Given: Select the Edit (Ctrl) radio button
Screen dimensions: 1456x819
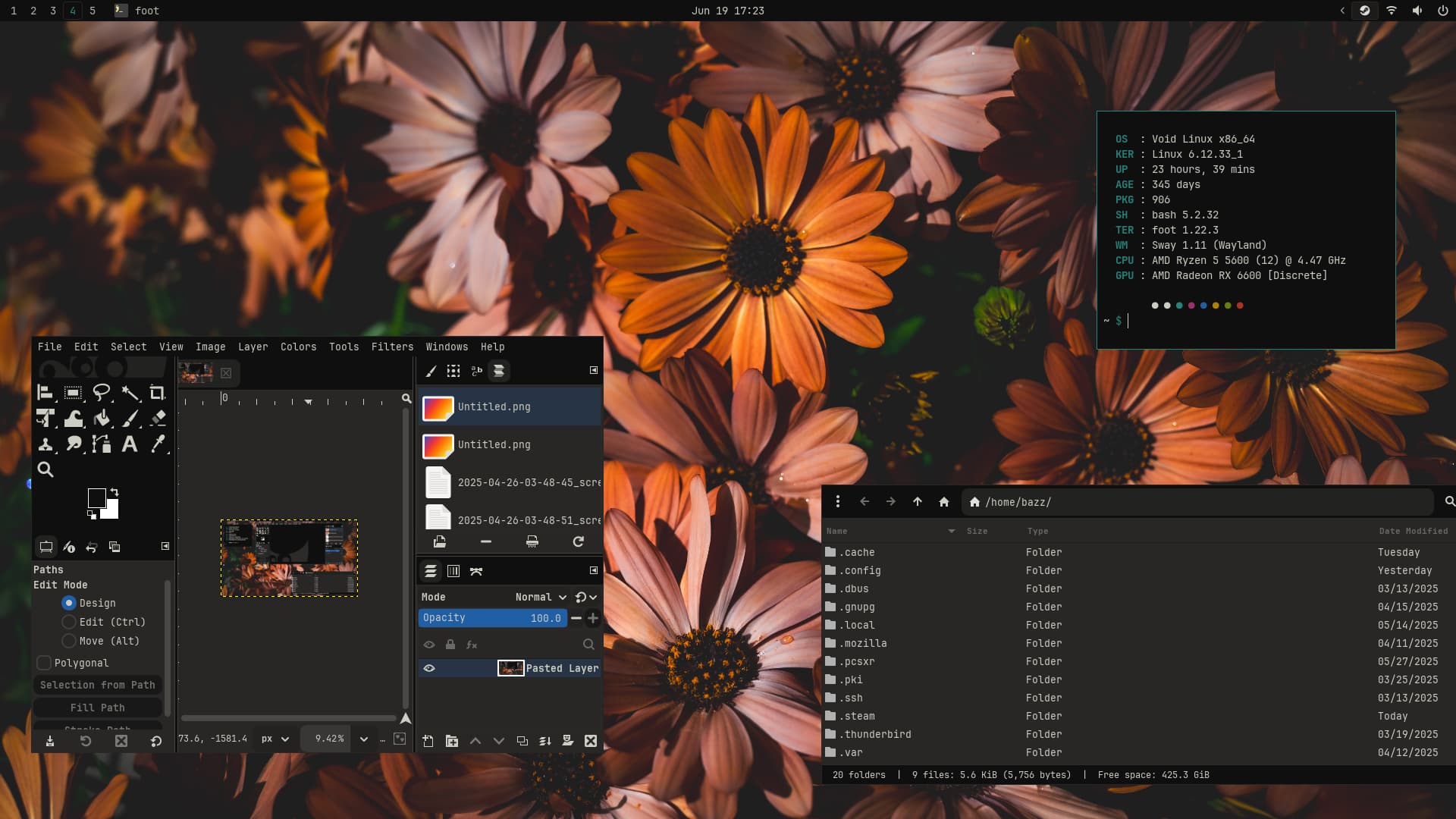Looking at the screenshot, I should (x=69, y=622).
